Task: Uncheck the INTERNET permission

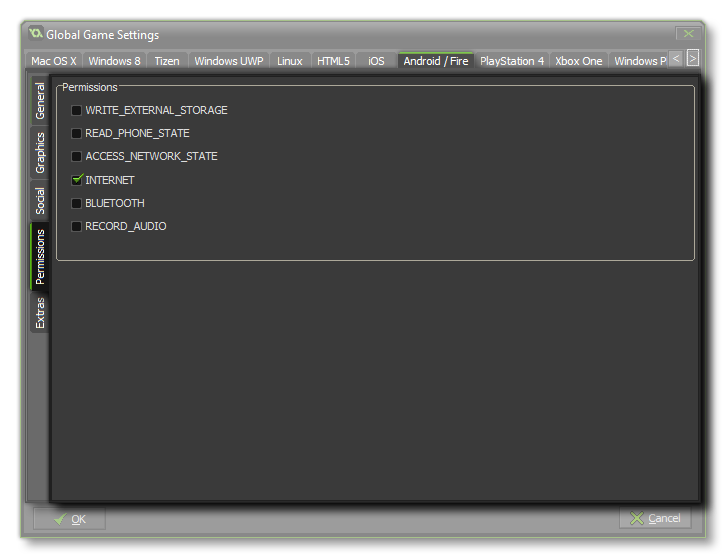Action: click(x=77, y=180)
